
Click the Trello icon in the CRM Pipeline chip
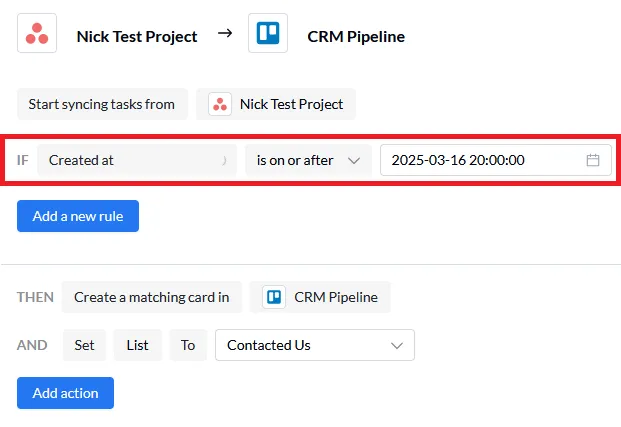[x=273, y=297]
